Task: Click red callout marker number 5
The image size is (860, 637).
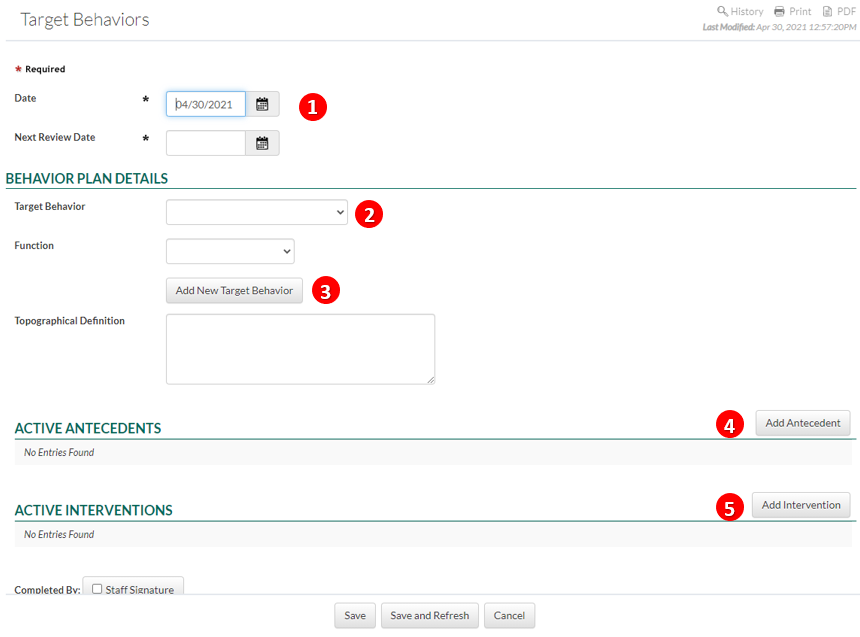Action: [730, 508]
